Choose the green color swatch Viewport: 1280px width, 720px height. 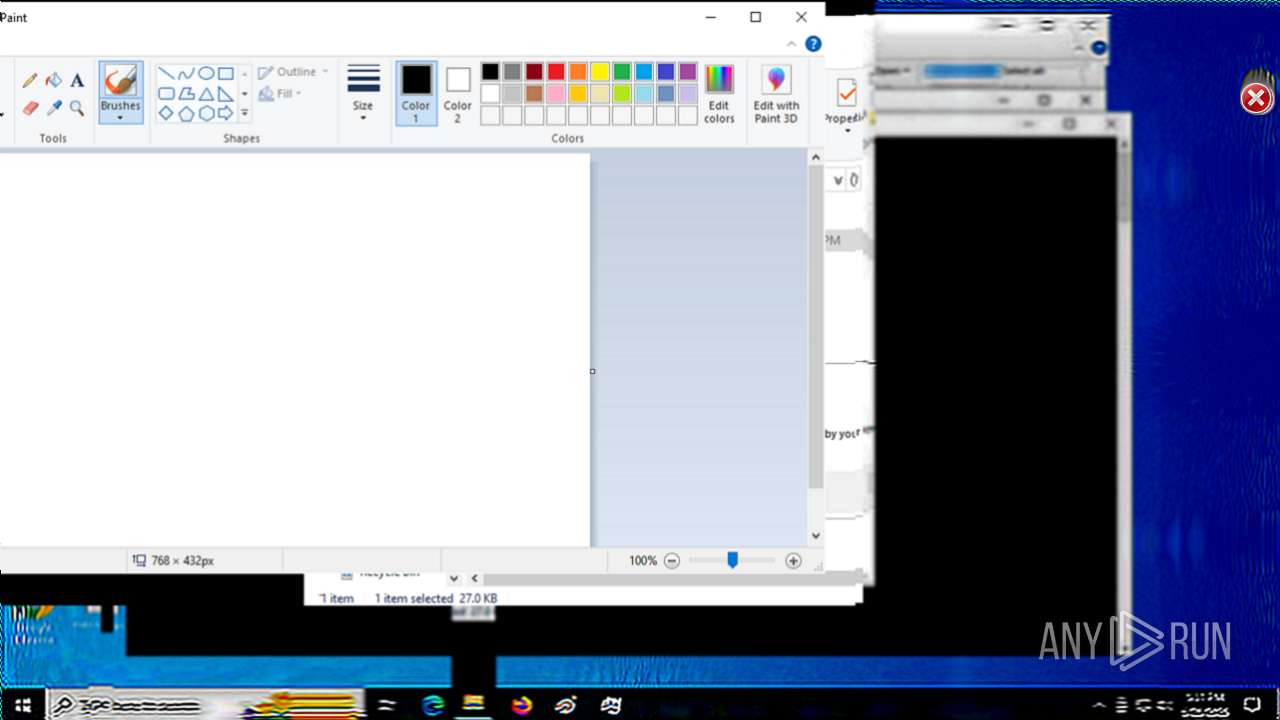click(622, 72)
